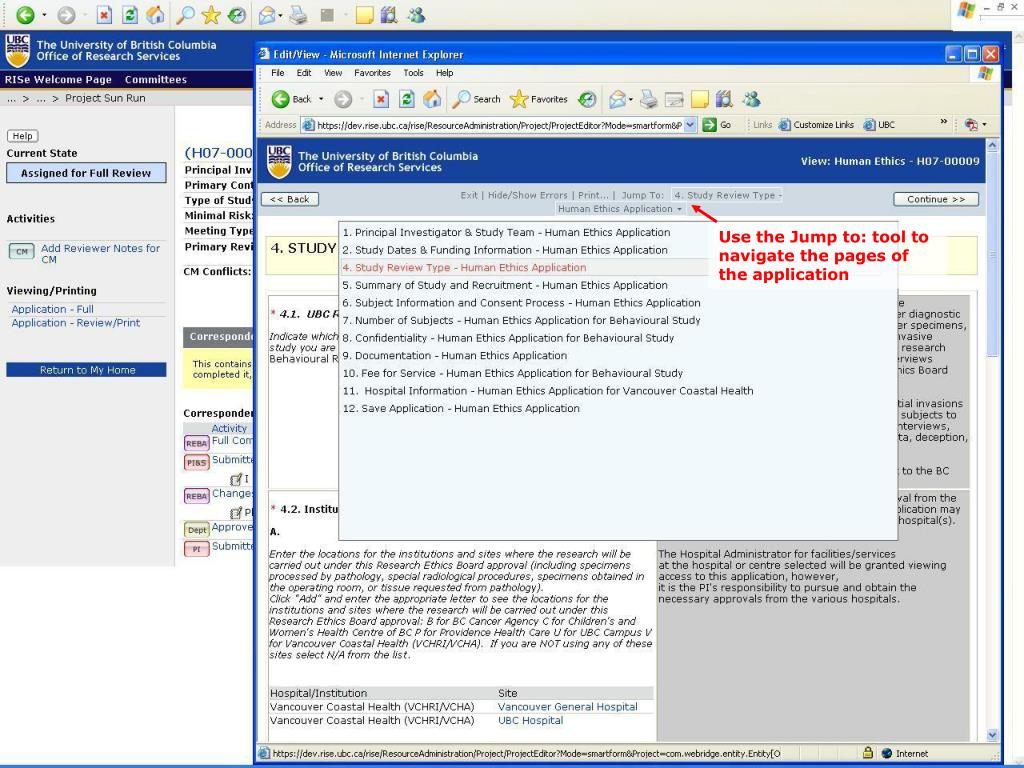
Task: Click the Help button in the left panel
Action: click(22, 136)
